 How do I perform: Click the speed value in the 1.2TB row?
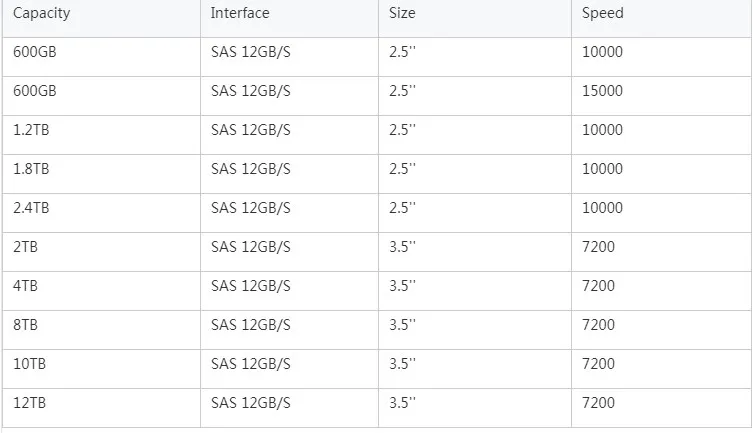602,130
